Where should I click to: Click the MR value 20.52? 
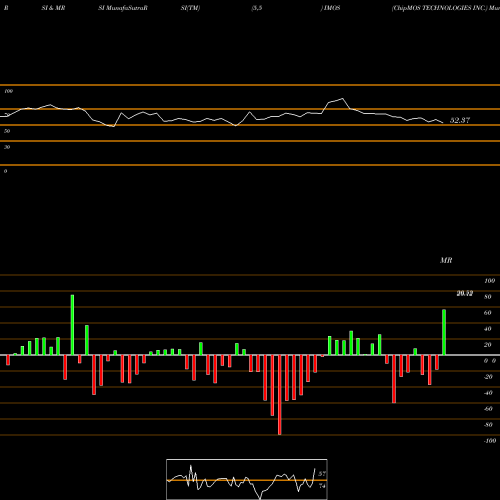click(x=465, y=293)
